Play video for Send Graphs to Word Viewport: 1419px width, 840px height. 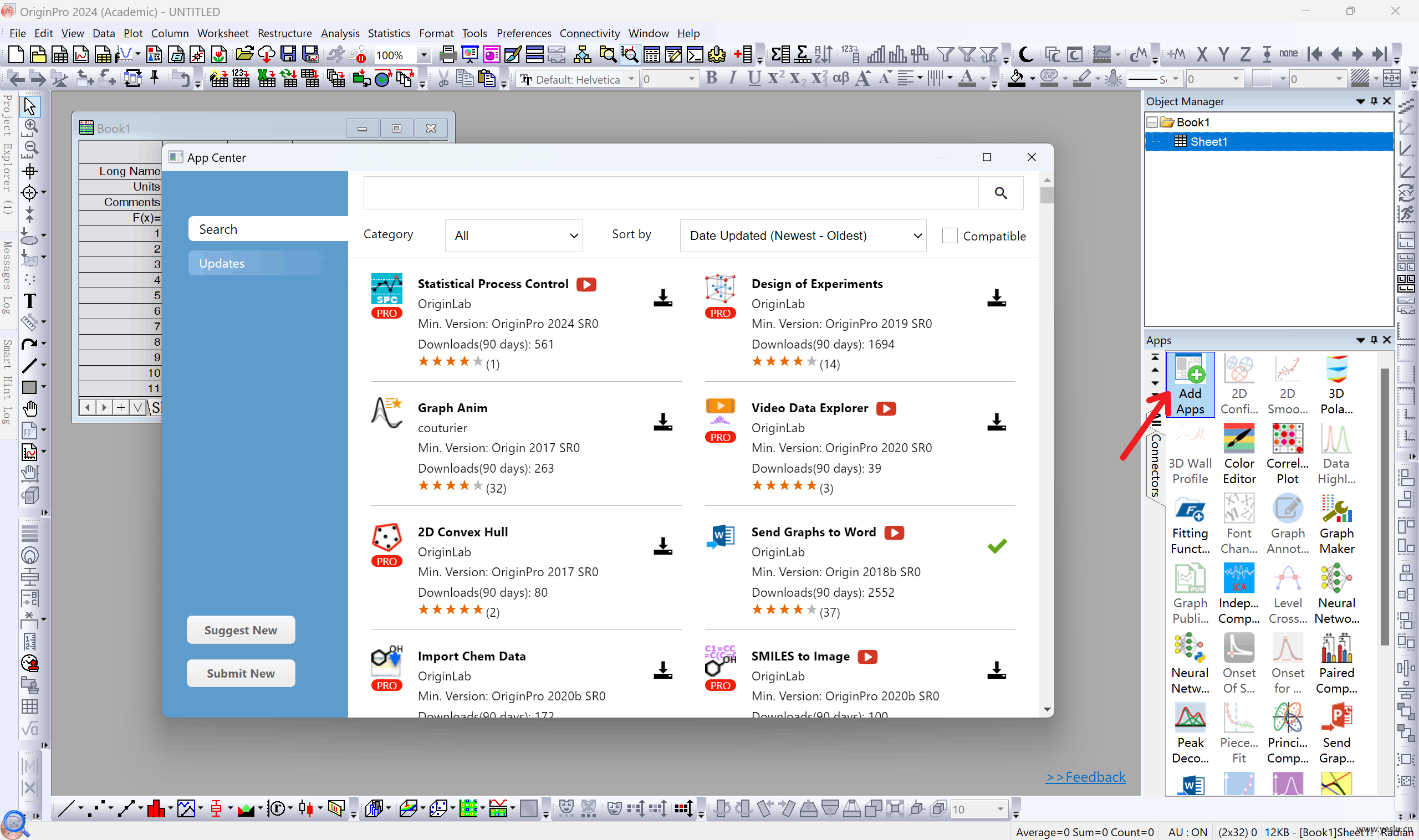click(894, 532)
